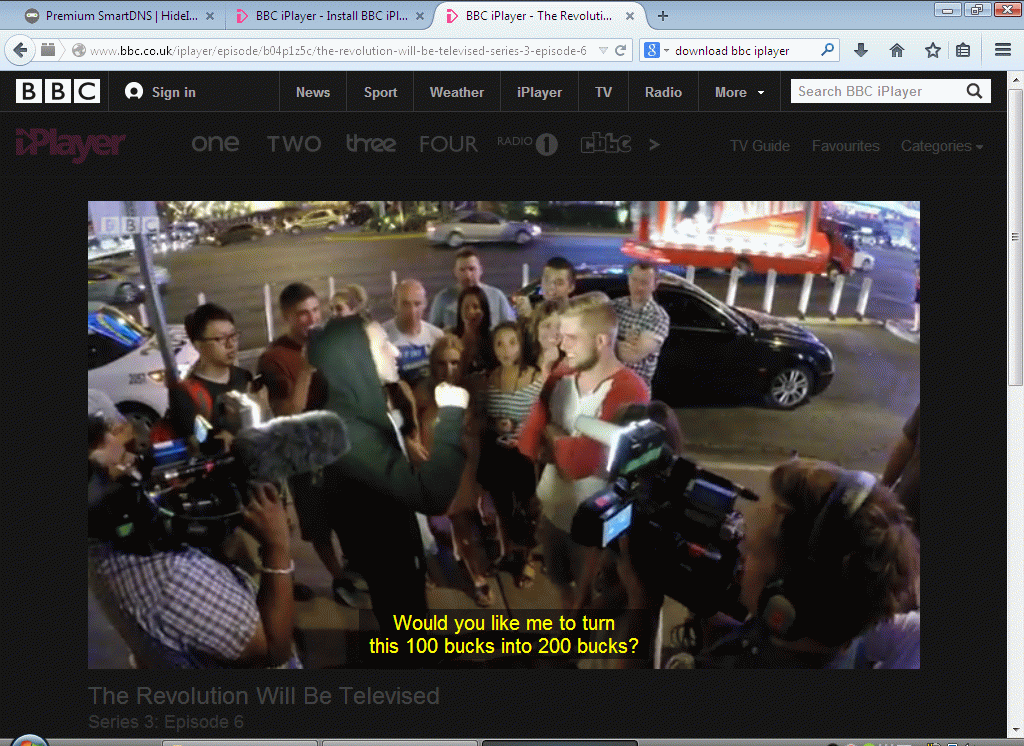Open the URL history dropdown arrow
The image size is (1024, 746).
coord(603,50)
